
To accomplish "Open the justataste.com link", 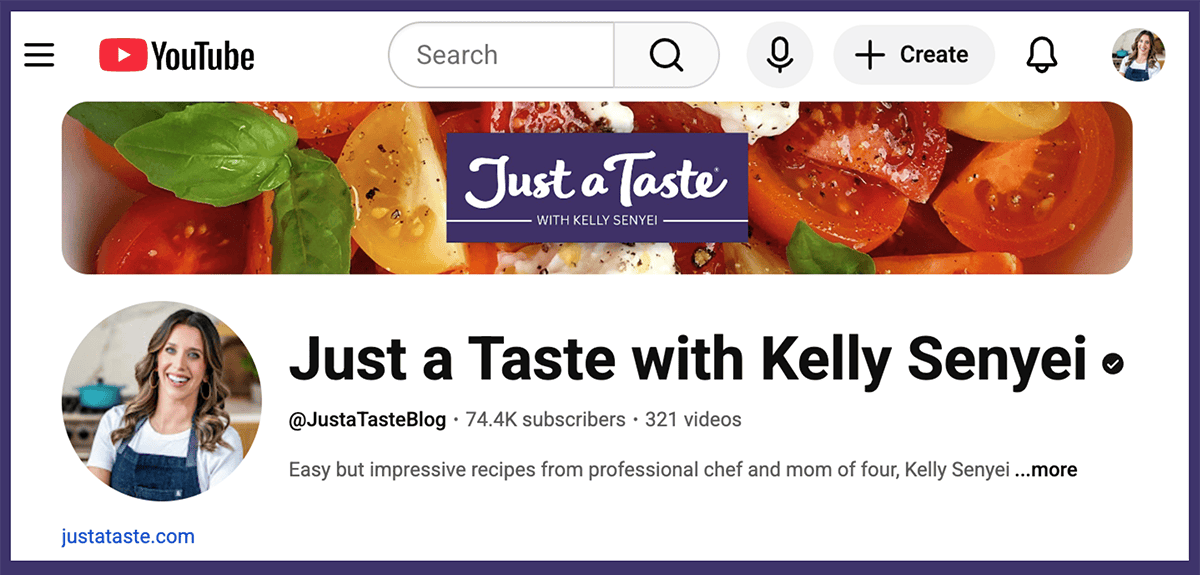I will tap(128, 537).
